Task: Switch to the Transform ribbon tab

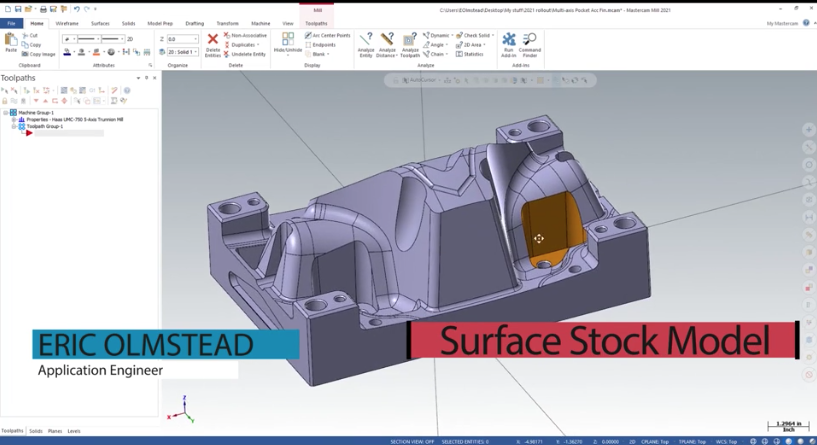Action: (x=227, y=23)
